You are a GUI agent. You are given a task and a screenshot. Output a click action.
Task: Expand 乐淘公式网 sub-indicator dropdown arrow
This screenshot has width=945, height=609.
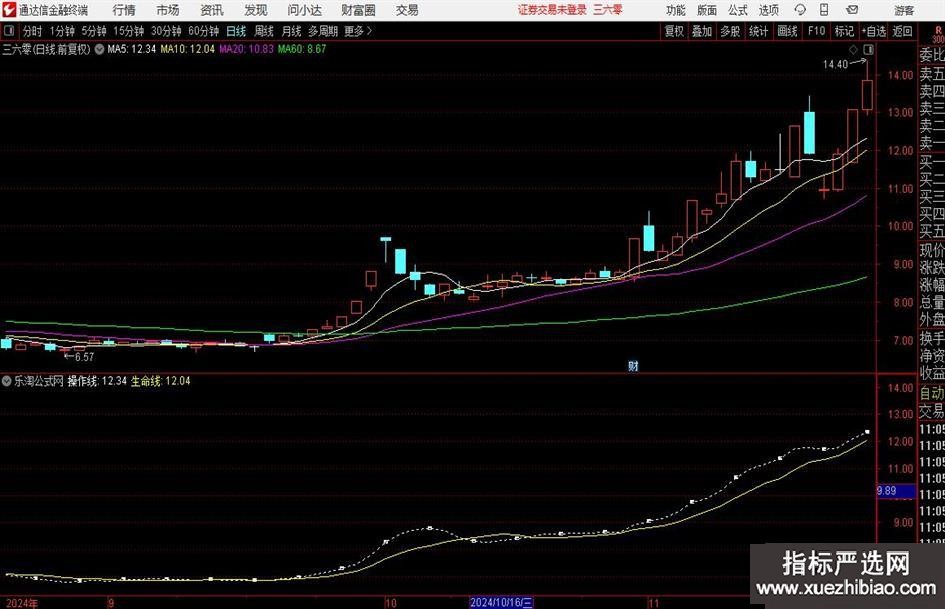[x=7, y=381]
